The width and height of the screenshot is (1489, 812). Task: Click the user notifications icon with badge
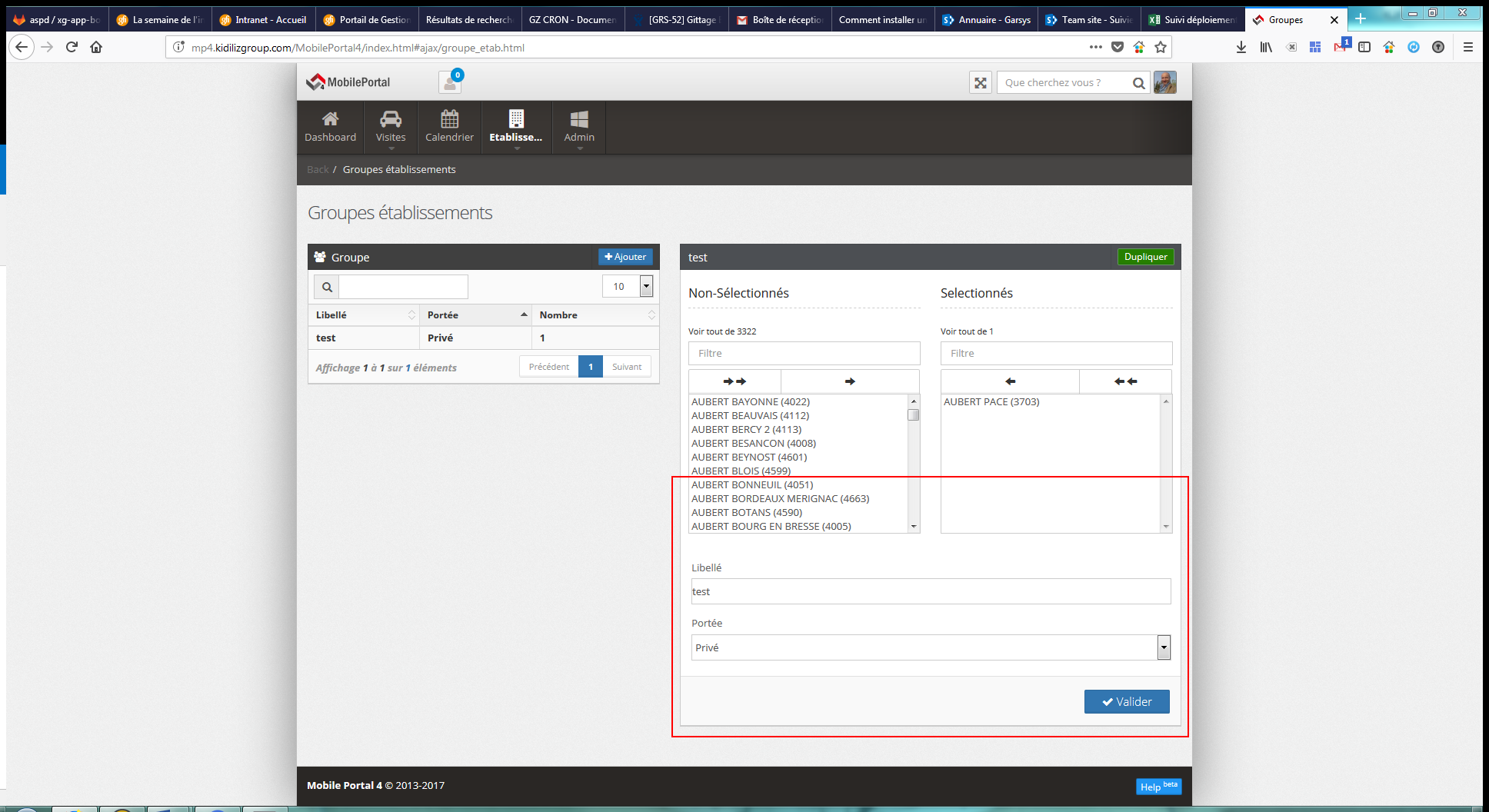450,82
